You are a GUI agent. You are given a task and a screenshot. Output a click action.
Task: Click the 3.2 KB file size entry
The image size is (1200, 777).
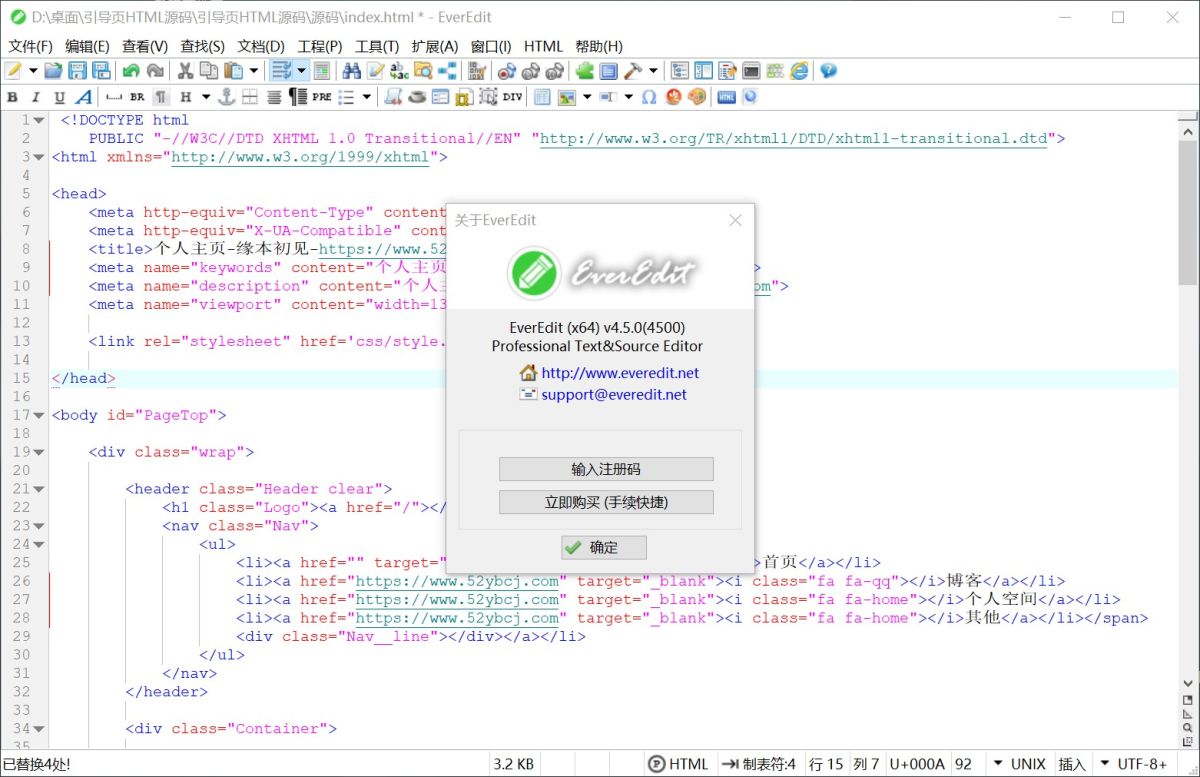pyautogui.click(x=513, y=764)
